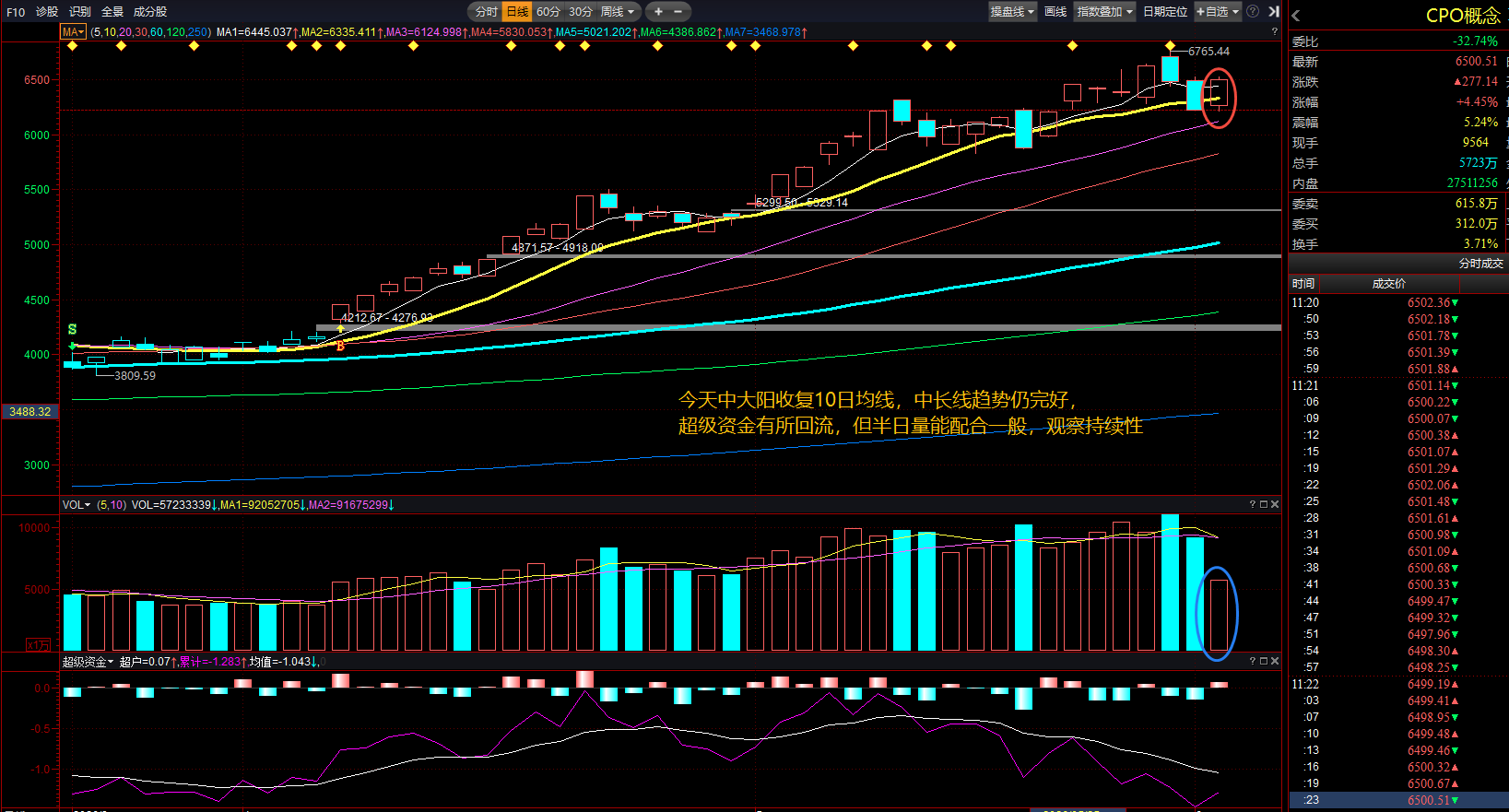Click the 11:20 trade row at 6502.36
The image size is (1509, 812).
click(1397, 302)
